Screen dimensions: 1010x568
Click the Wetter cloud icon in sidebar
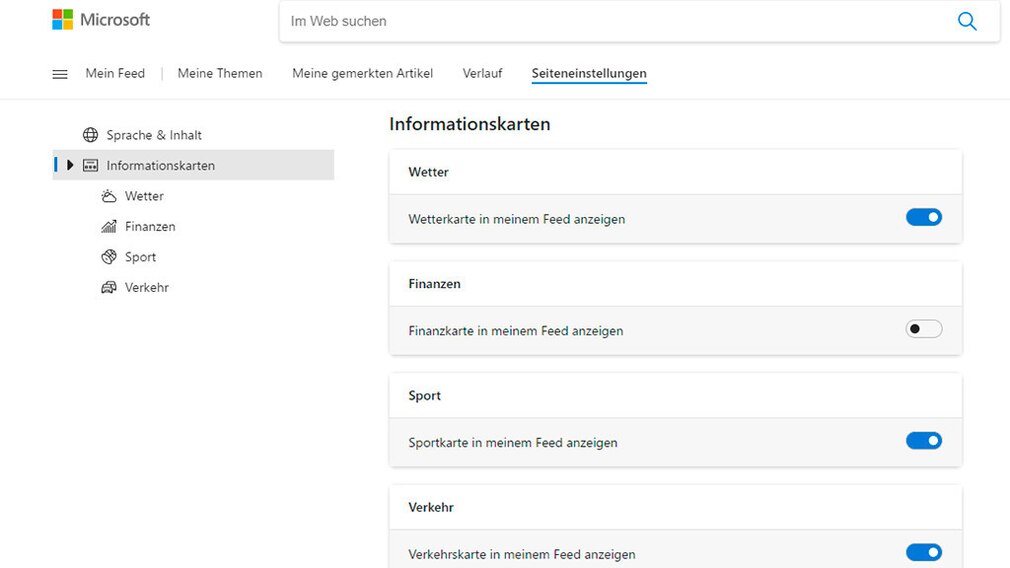109,196
